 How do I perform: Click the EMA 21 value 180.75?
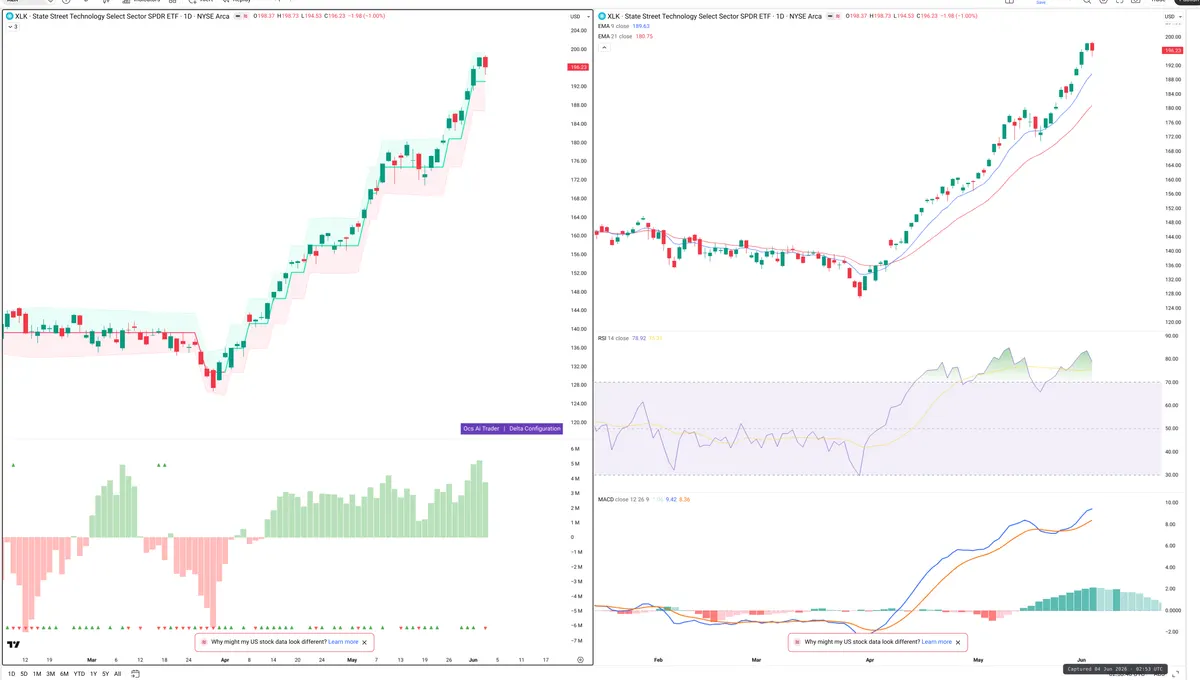[643, 36]
